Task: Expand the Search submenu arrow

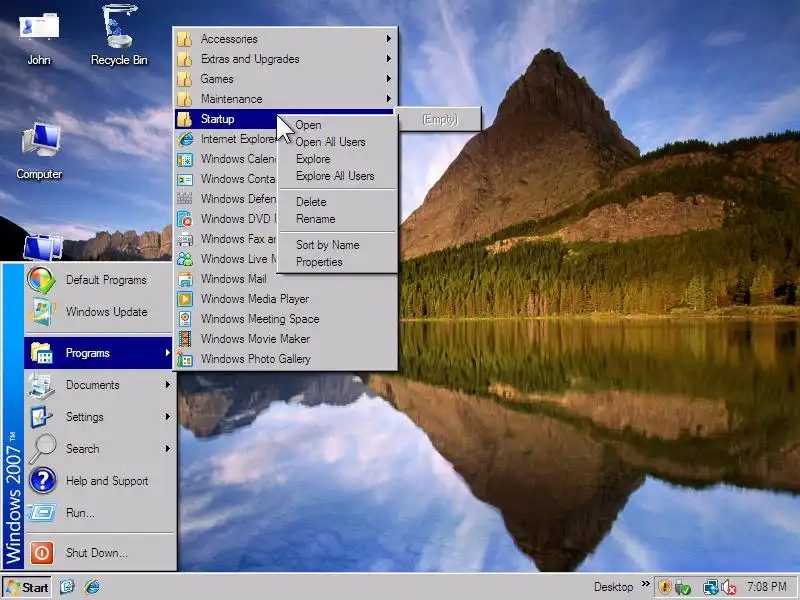Action: [x=167, y=448]
